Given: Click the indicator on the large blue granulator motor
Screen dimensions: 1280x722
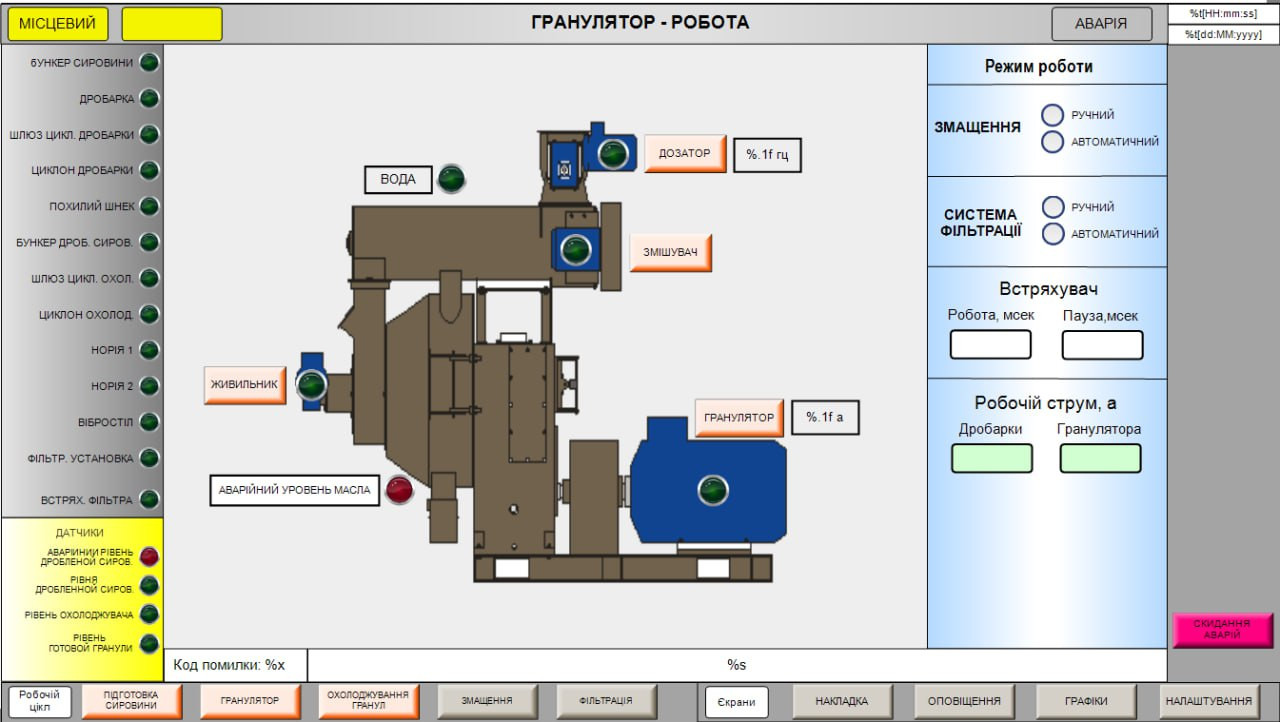Looking at the screenshot, I should [x=713, y=490].
